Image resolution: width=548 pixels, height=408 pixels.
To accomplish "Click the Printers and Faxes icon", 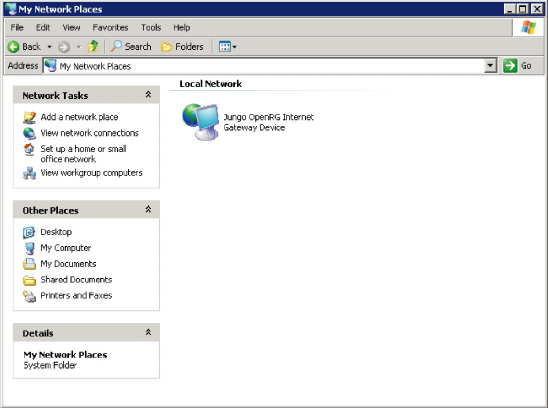I will pos(29,296).
